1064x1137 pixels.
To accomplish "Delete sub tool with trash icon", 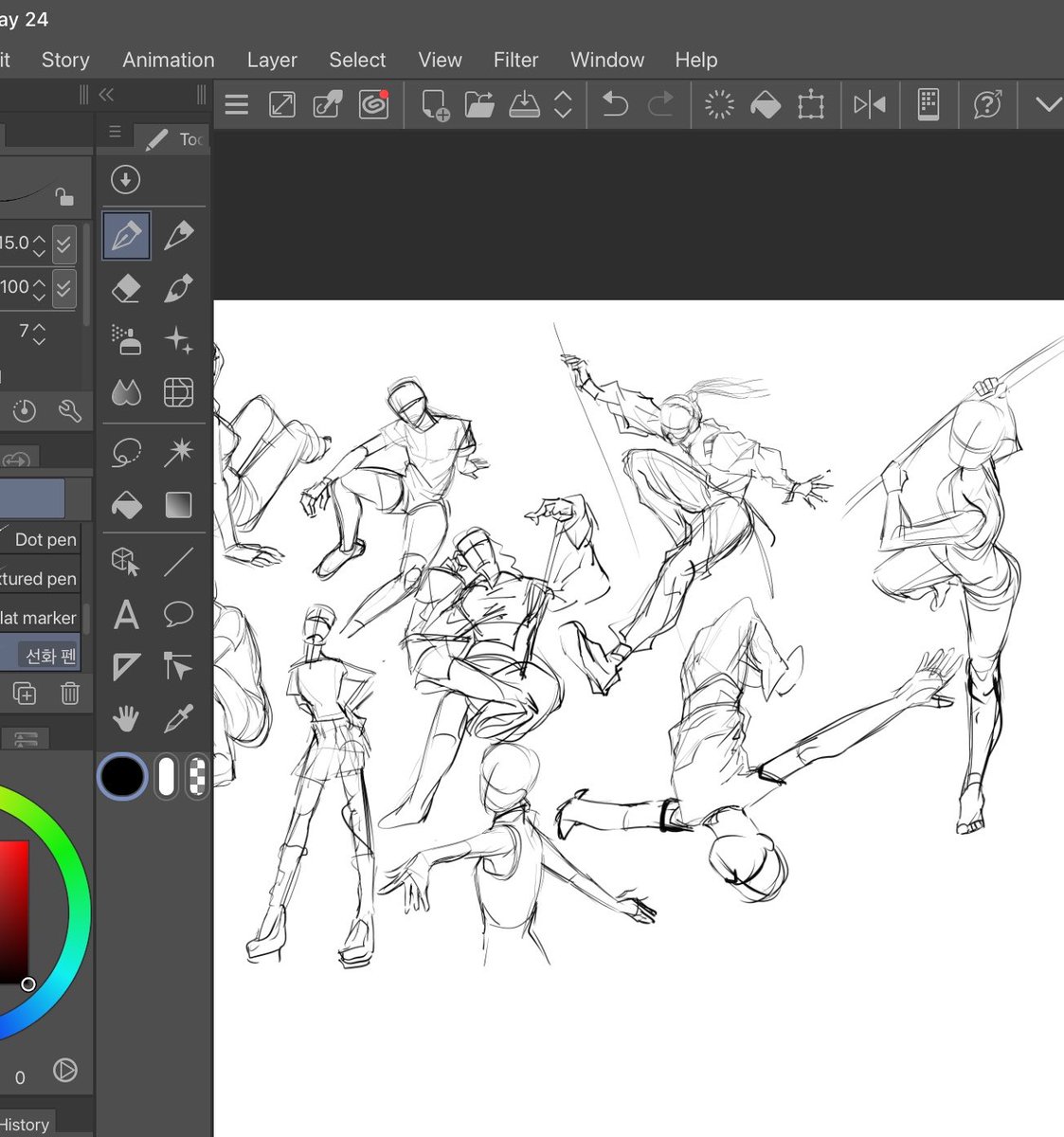I will pos(69,693).
